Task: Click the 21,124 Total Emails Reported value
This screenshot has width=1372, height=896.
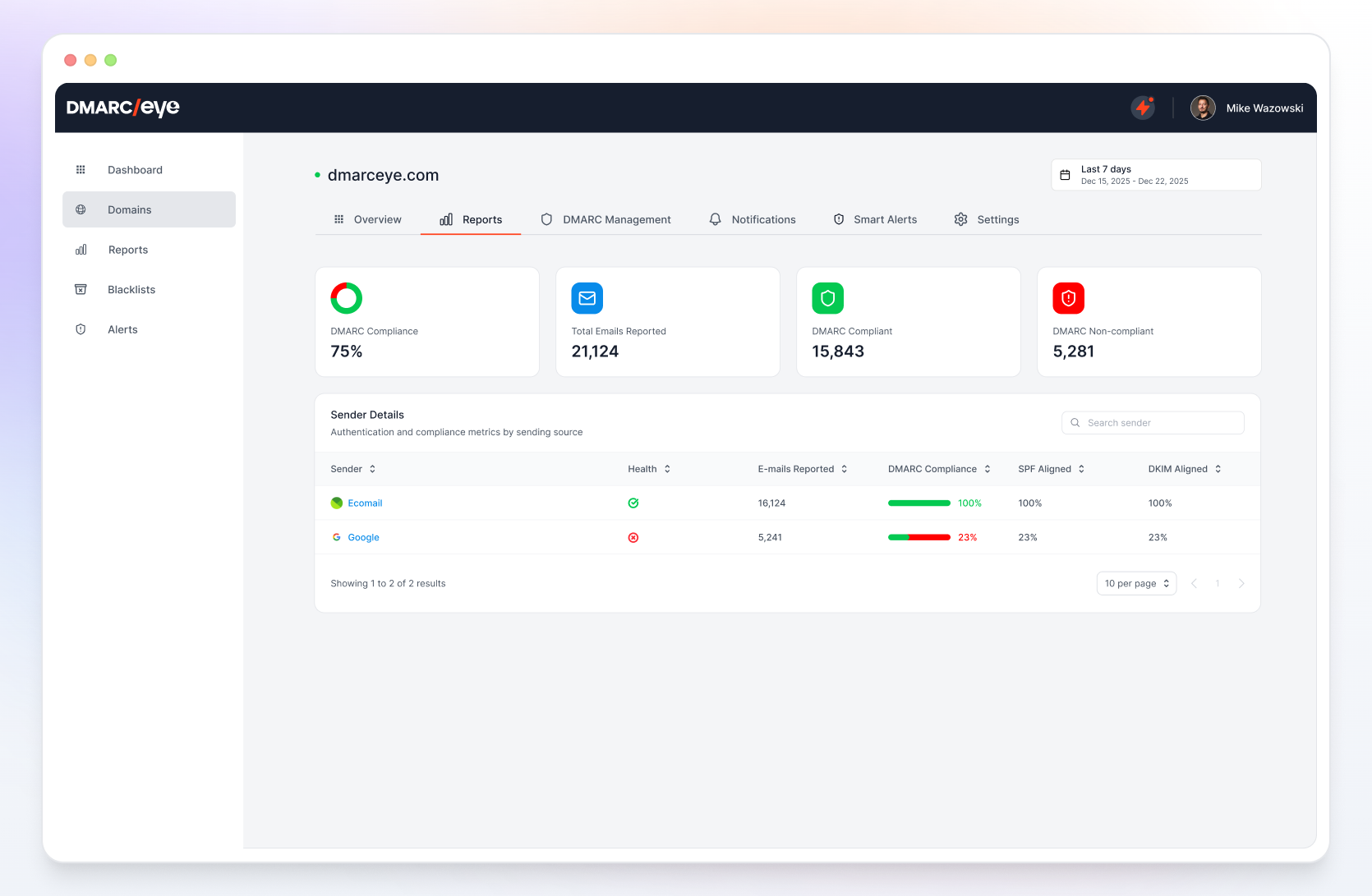Action: 595,352
